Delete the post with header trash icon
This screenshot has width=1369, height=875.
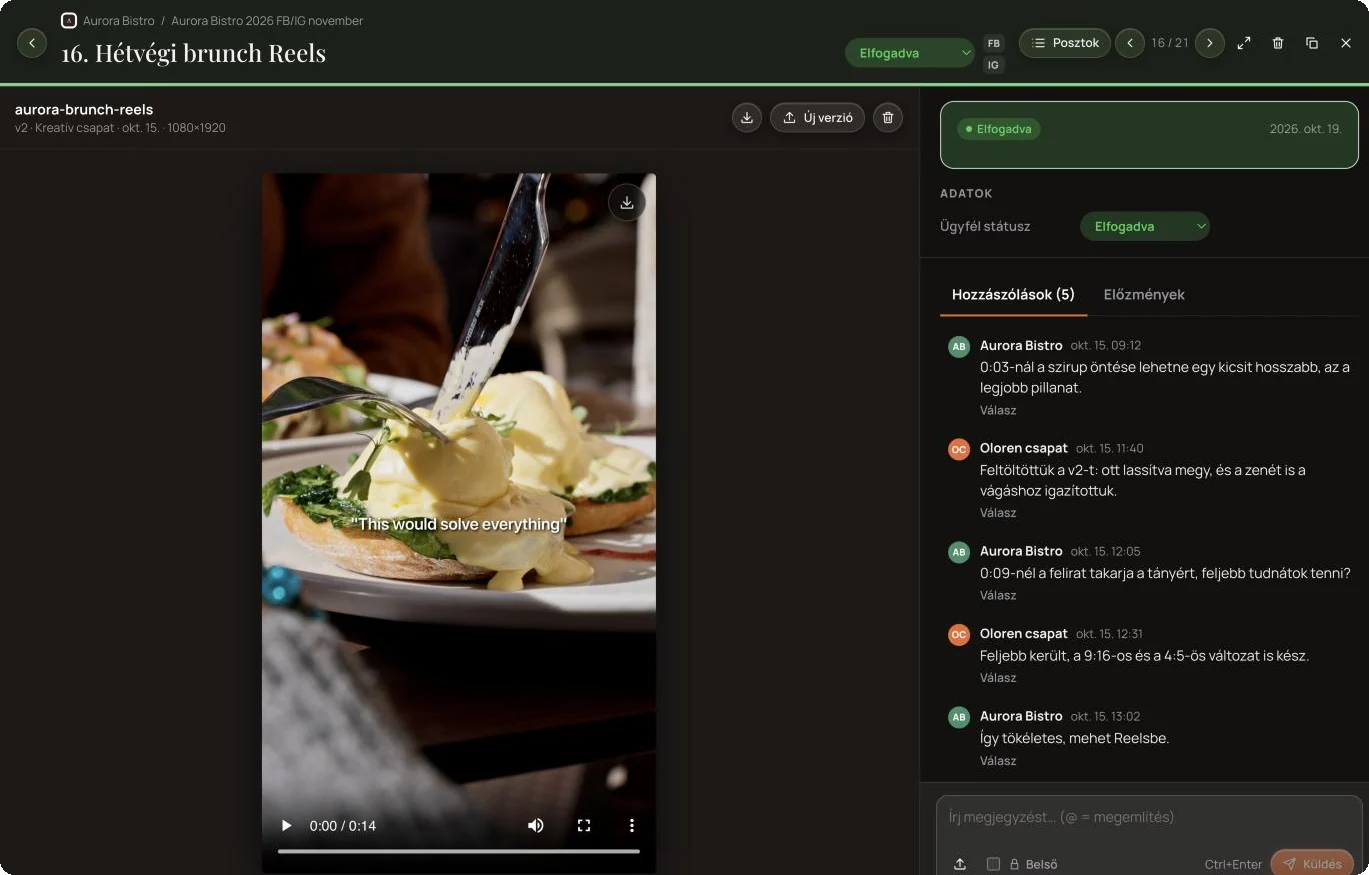(1278, 43)
